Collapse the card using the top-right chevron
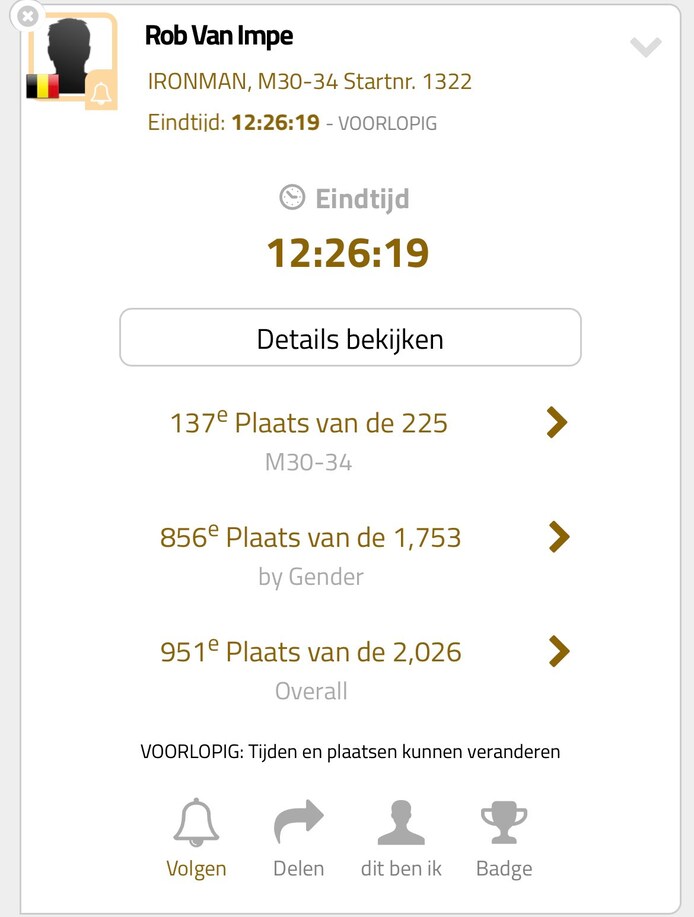Screen dimensions: 694x917 tap(646, 47)
